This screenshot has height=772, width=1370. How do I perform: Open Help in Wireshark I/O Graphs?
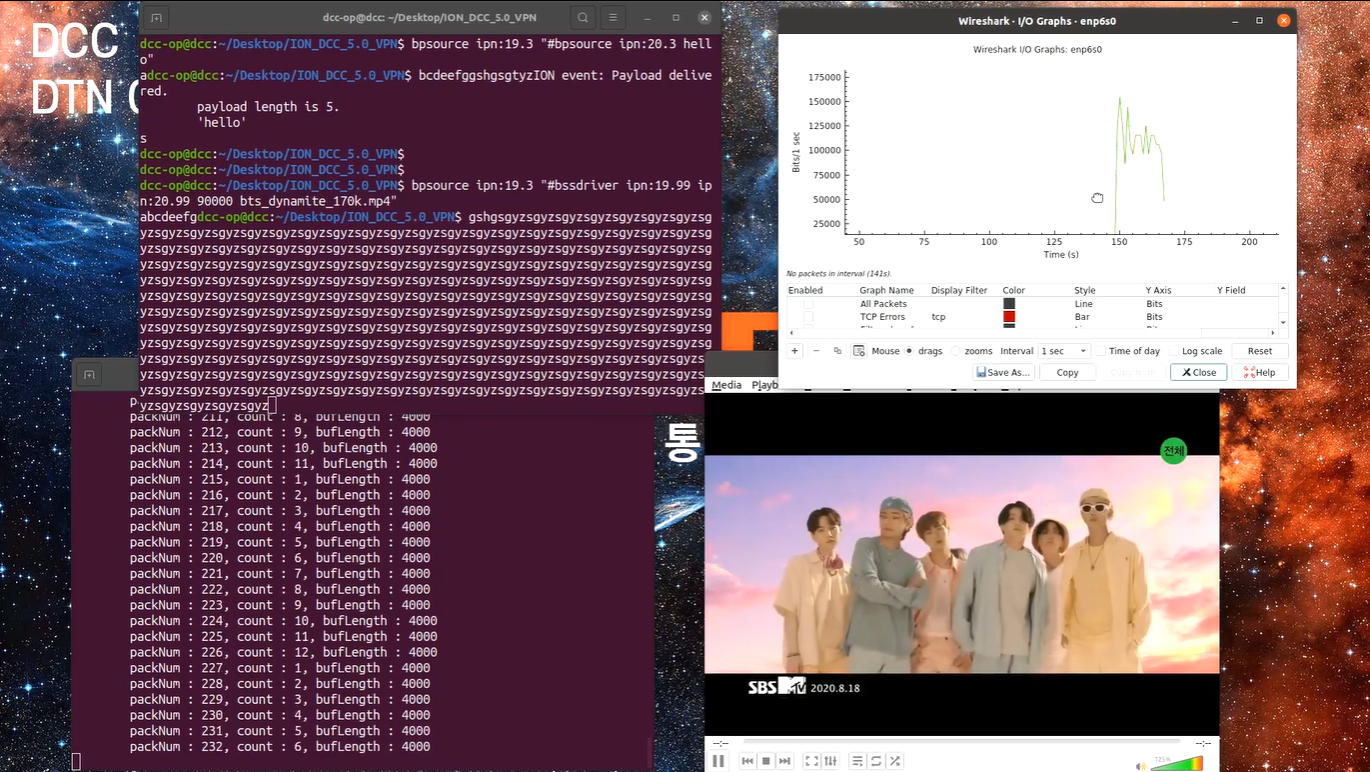click(x=1260, y=372)
